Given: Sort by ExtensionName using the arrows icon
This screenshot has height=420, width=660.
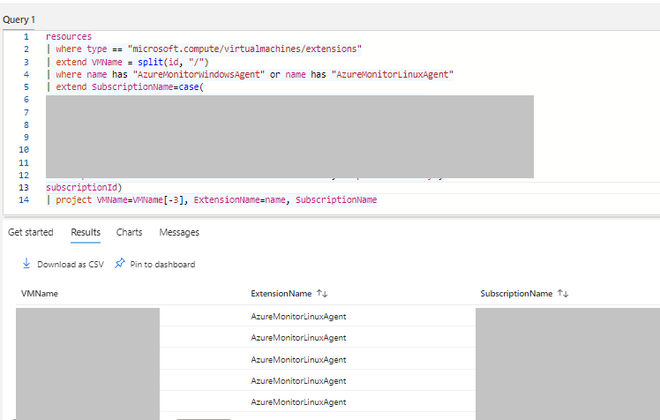Looking at the screenshot, I should [322, 293].
